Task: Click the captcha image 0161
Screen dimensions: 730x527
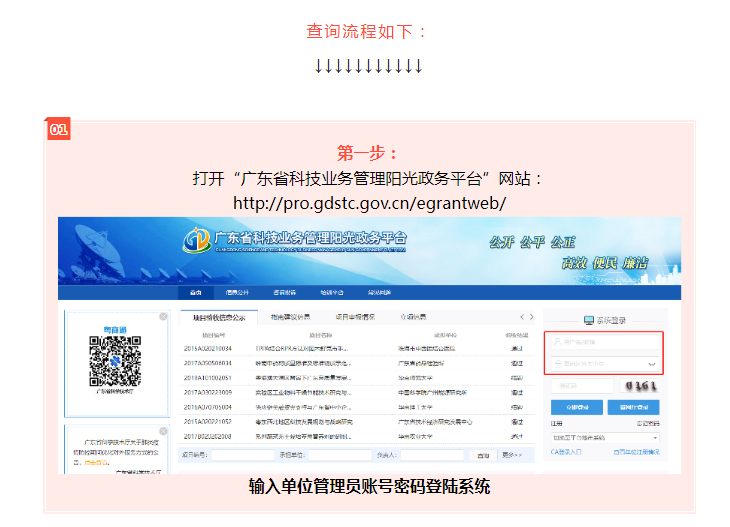Action: click(x=641, y=386)
